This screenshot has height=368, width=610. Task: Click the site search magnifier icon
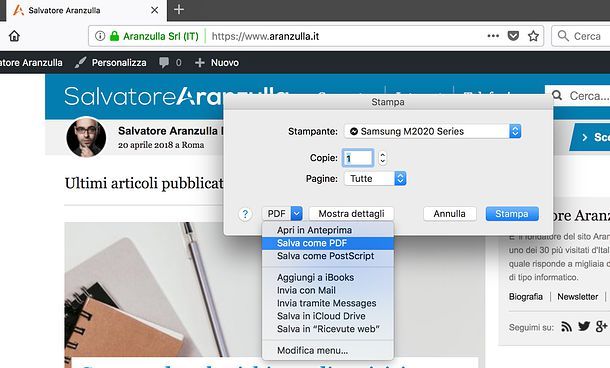[557, 95]
